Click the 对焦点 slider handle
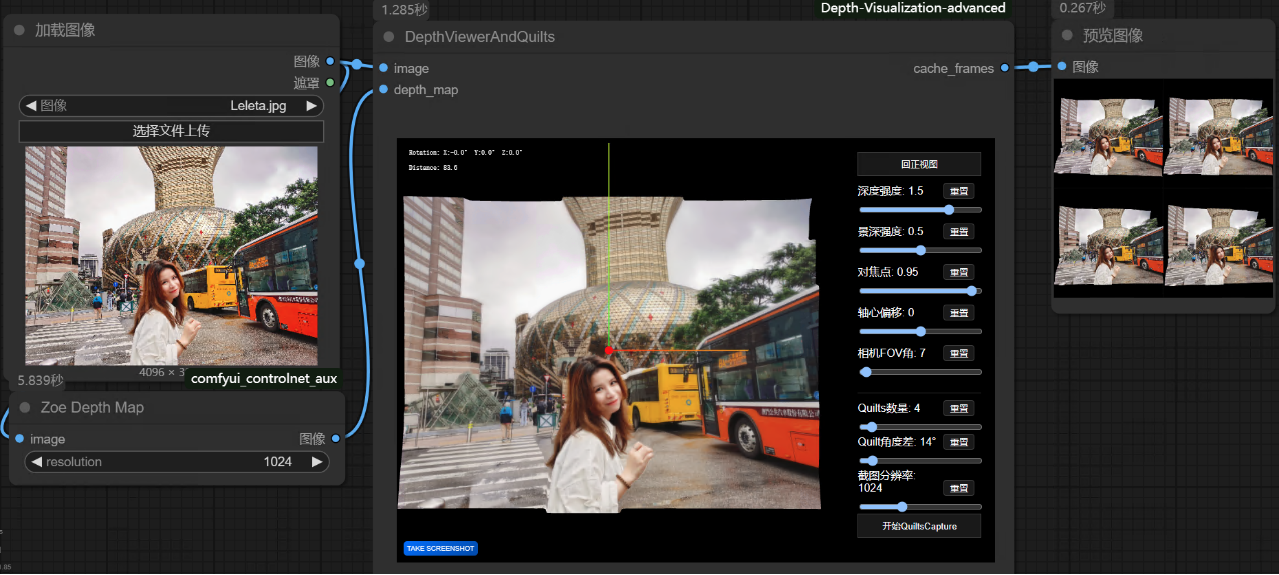The height and width of the screenshot is (575, 1279). click(x=971, y=291)
